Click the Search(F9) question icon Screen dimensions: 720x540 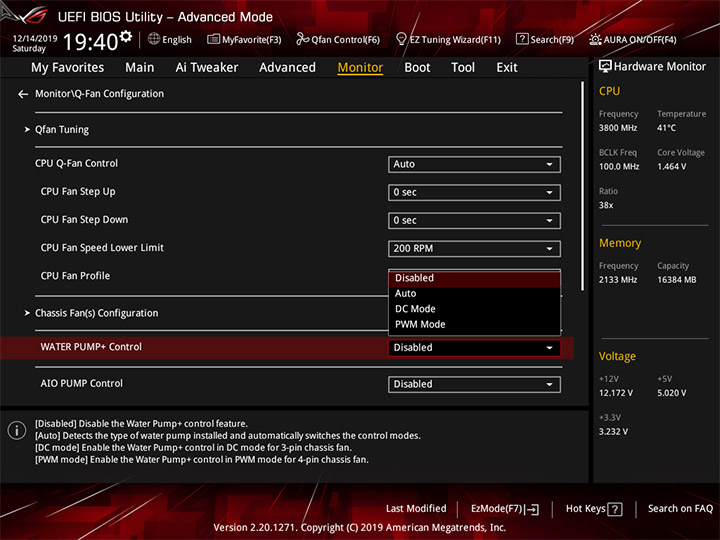point(522,39)
